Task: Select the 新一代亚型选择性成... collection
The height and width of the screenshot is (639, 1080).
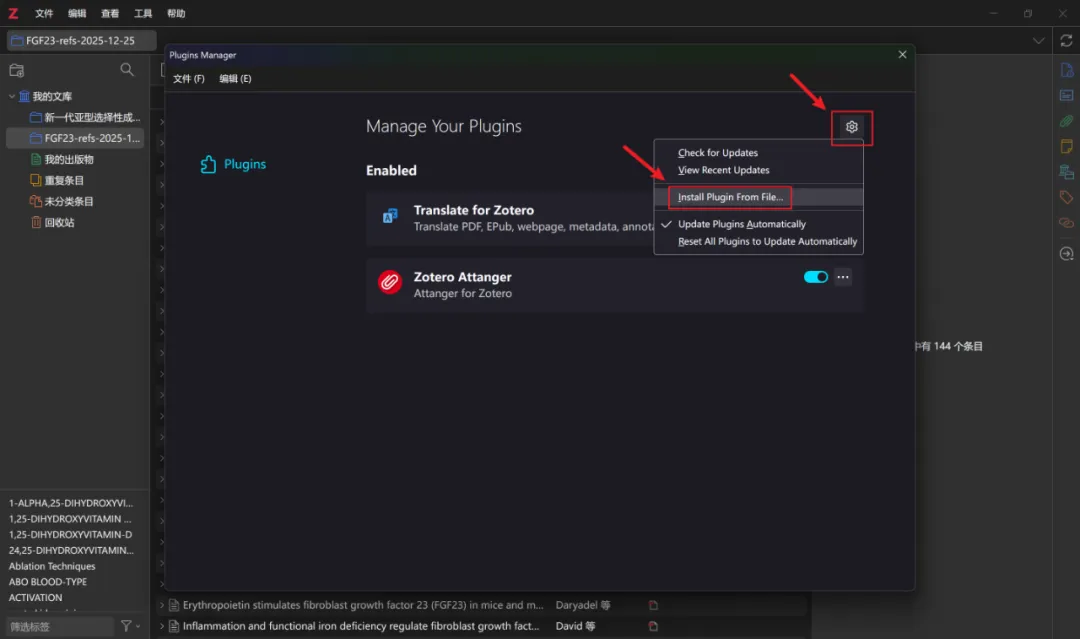Action: point(85,117)
